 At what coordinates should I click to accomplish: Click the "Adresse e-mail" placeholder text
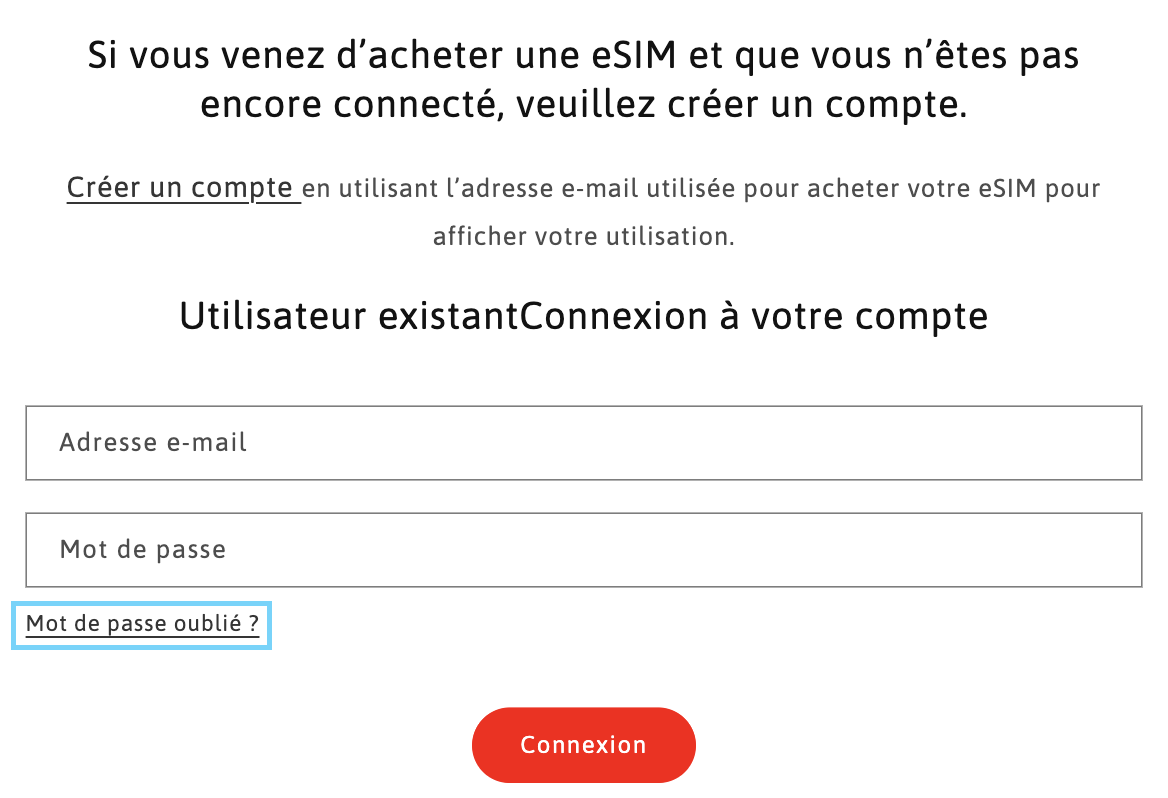tap(153, 443)
